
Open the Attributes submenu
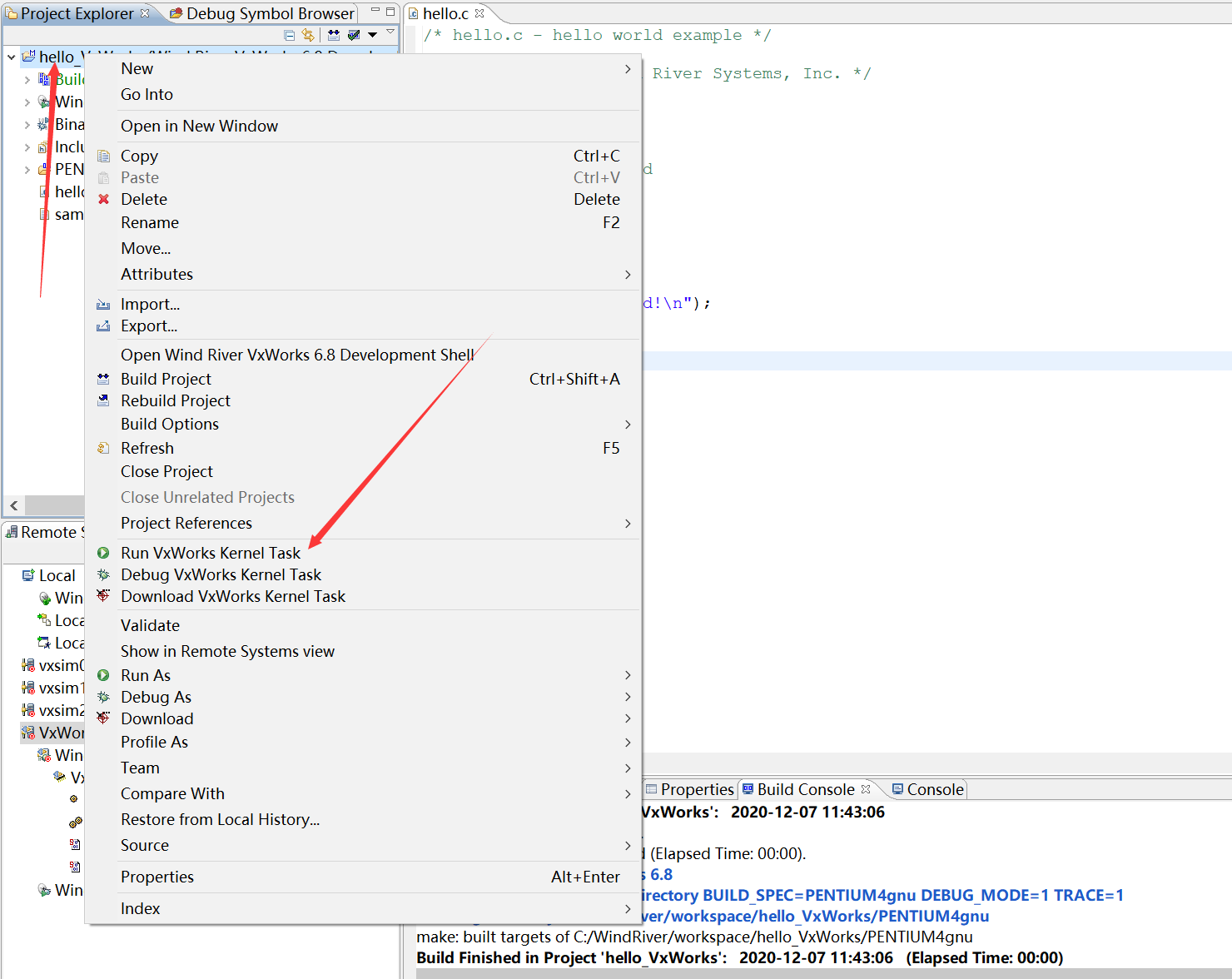363,274
